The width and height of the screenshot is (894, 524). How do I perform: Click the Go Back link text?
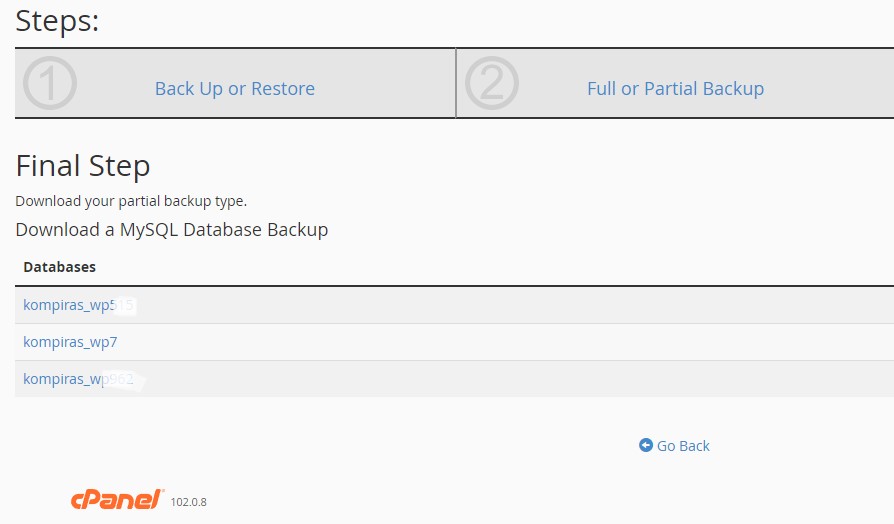coord(683,446)
